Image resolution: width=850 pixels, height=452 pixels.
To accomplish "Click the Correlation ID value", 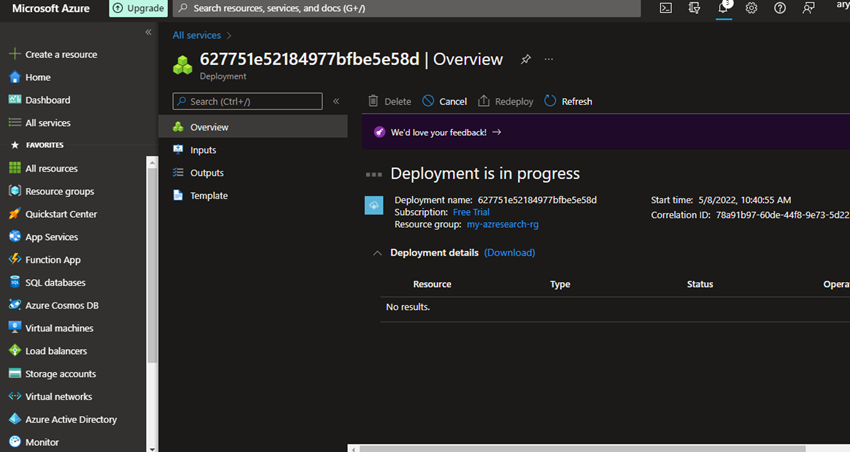I will pos(782,215).
